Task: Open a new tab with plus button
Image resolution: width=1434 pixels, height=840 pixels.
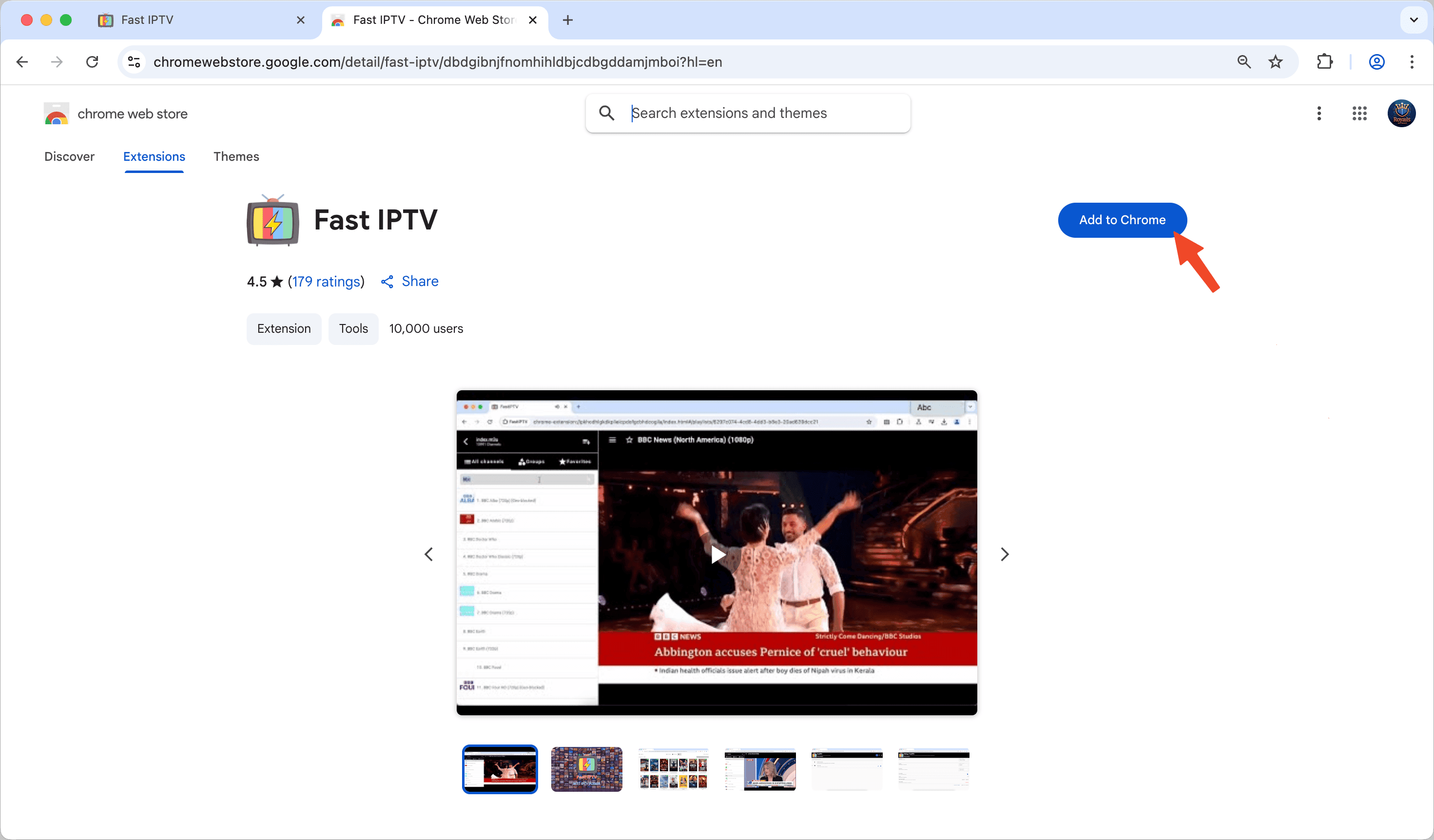Action: pyautogui.click(x=567, y=20)
